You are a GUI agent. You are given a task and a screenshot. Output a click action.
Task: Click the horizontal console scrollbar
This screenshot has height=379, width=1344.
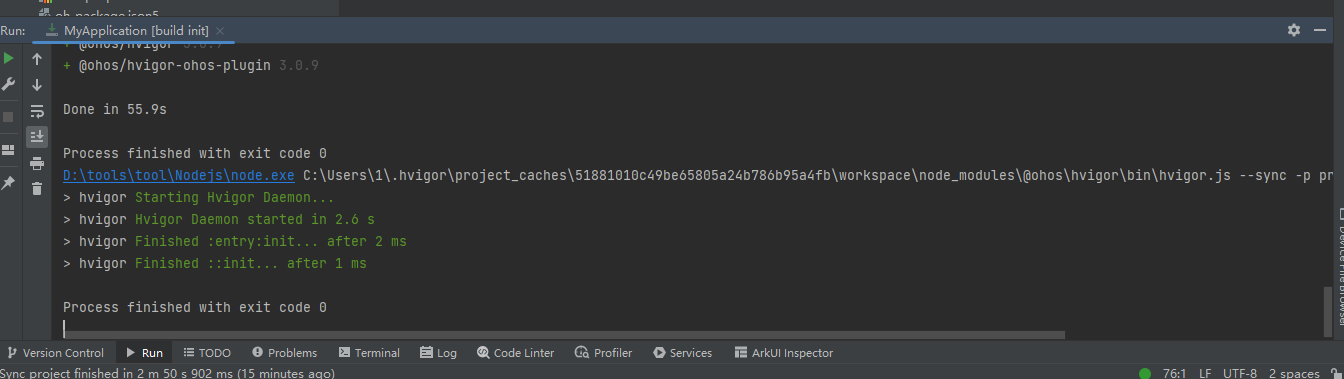point(564,335)
